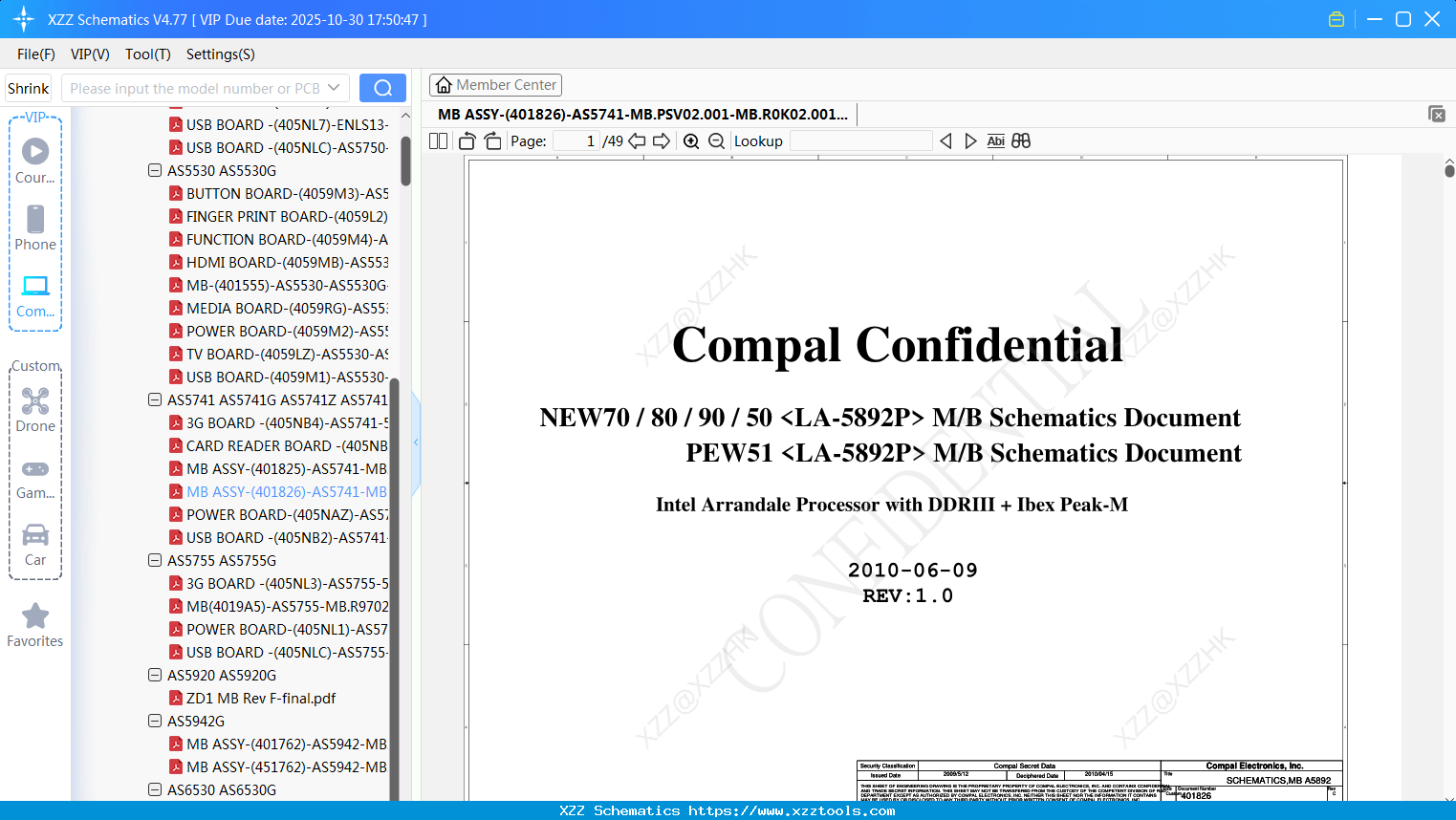Open USB BOARD-(405NL7)-ENLS13 file
Image resolution: width=1456 pixels, height=820 pixels.
tap(278, 125)
